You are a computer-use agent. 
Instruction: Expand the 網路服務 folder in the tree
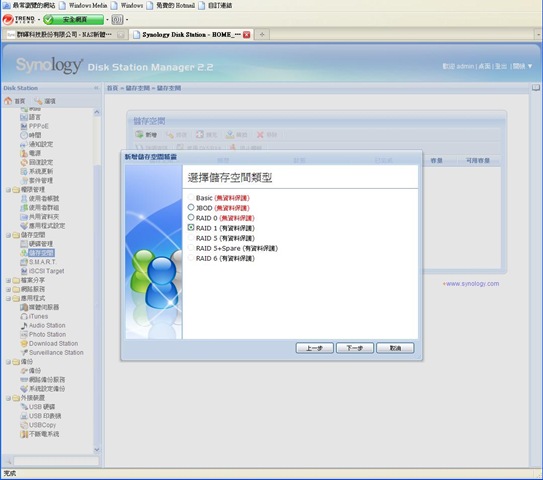pyautogui.click(x=8, y=289)
